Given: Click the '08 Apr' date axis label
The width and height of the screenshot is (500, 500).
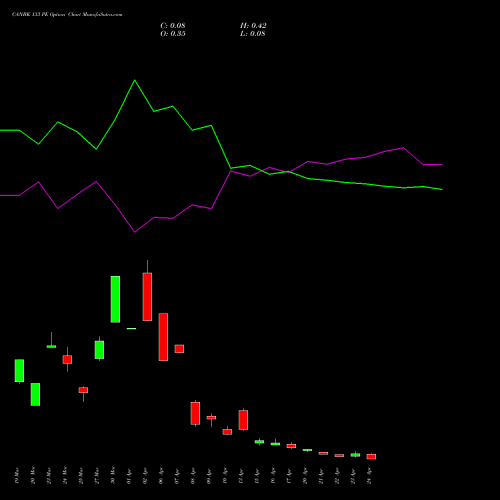Looking at the screenshot, I should coord(193,476).
